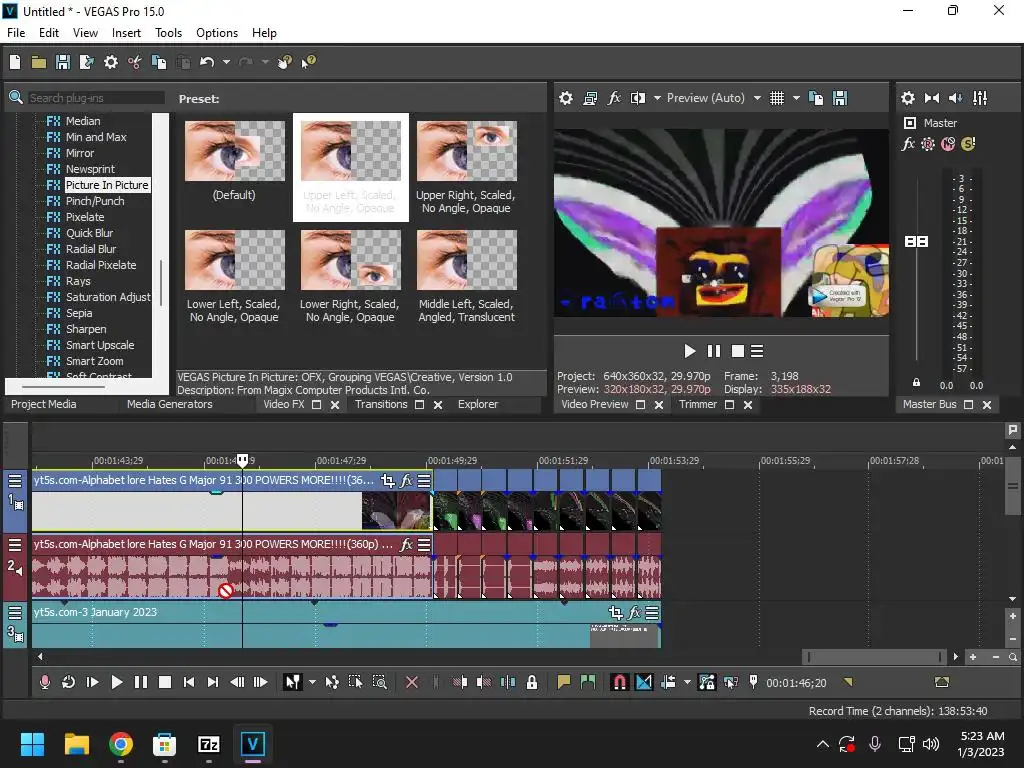Image resolution: width=1024 pixels, height=768 pixels.
Task: Open Event FX on track 2 audio clip
Action: [x=406, y=545]
